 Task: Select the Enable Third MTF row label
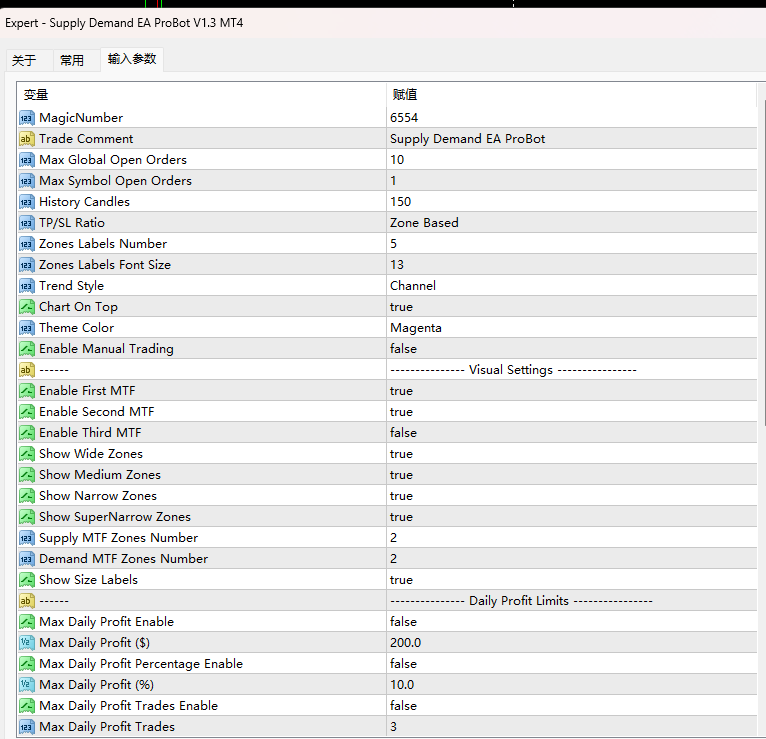90,433
